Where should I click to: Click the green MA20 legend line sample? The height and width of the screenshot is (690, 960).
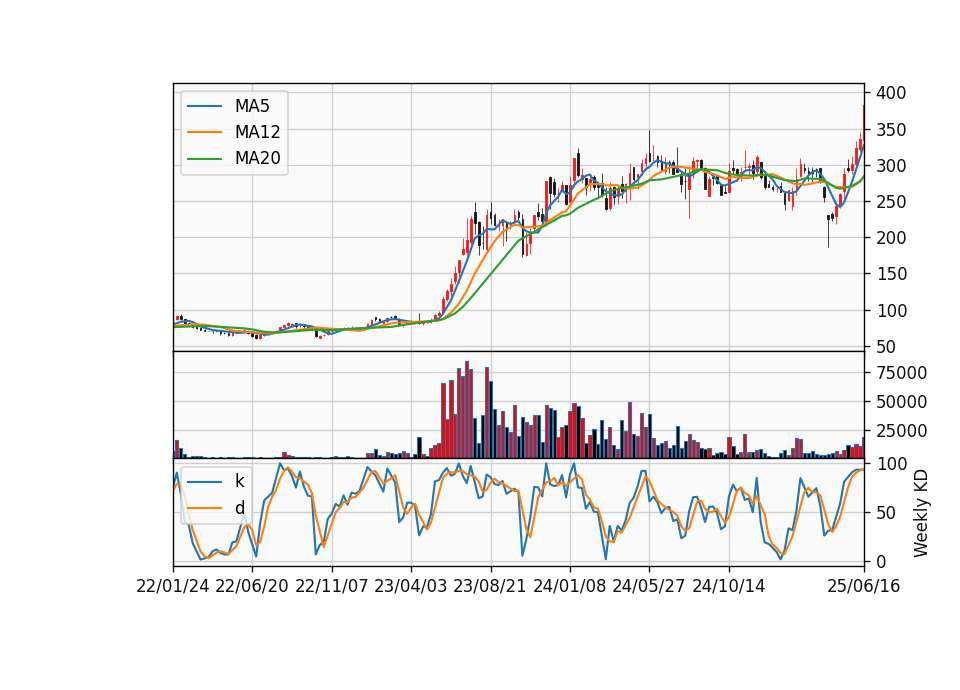click(204, 158)
